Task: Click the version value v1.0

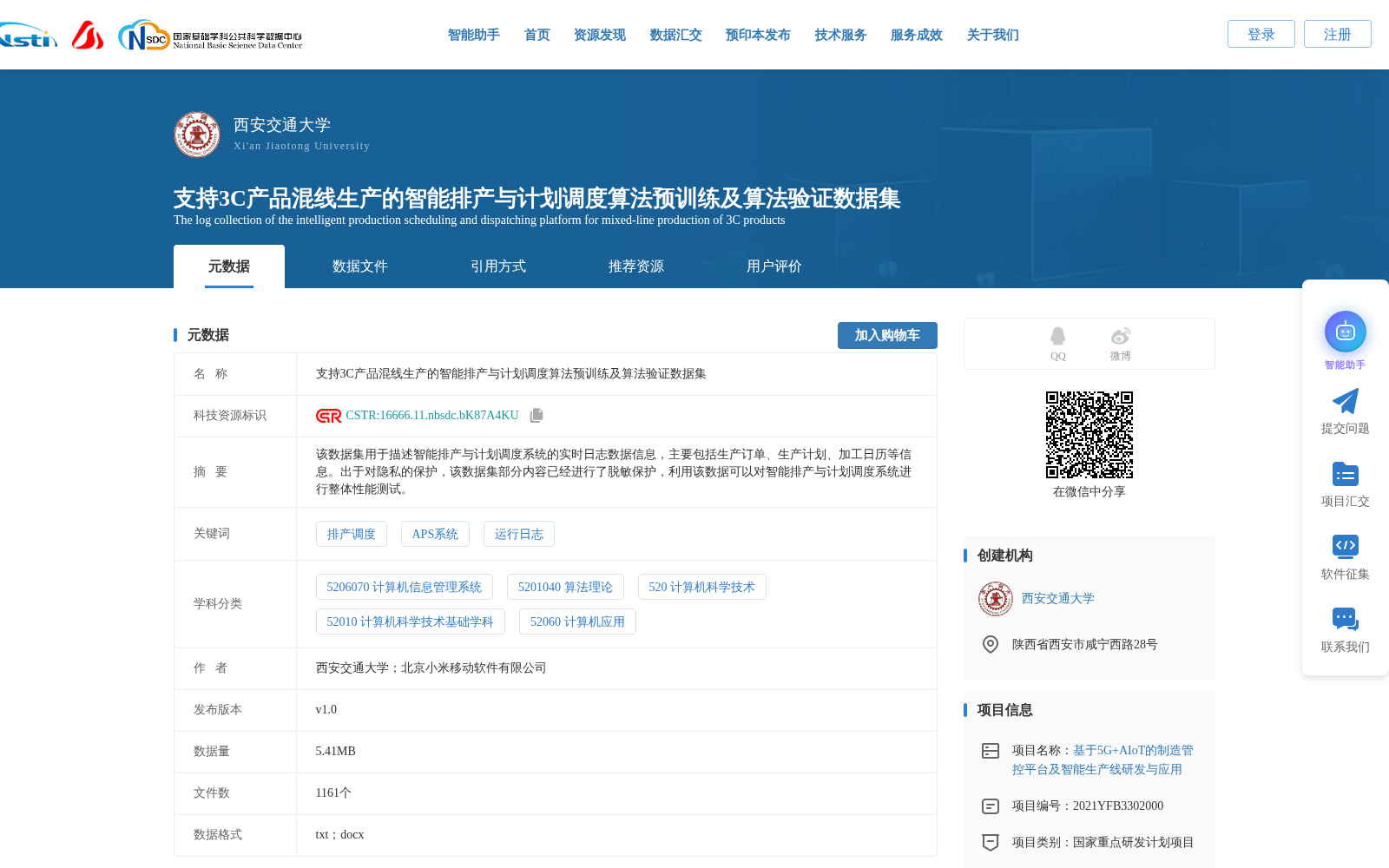Action: coord(326,710)
